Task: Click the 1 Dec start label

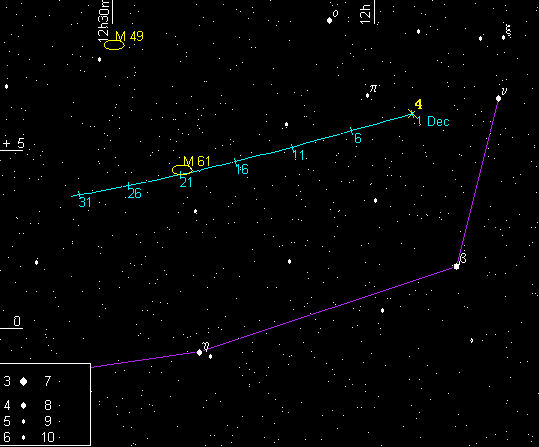Action: click(433, 121)
